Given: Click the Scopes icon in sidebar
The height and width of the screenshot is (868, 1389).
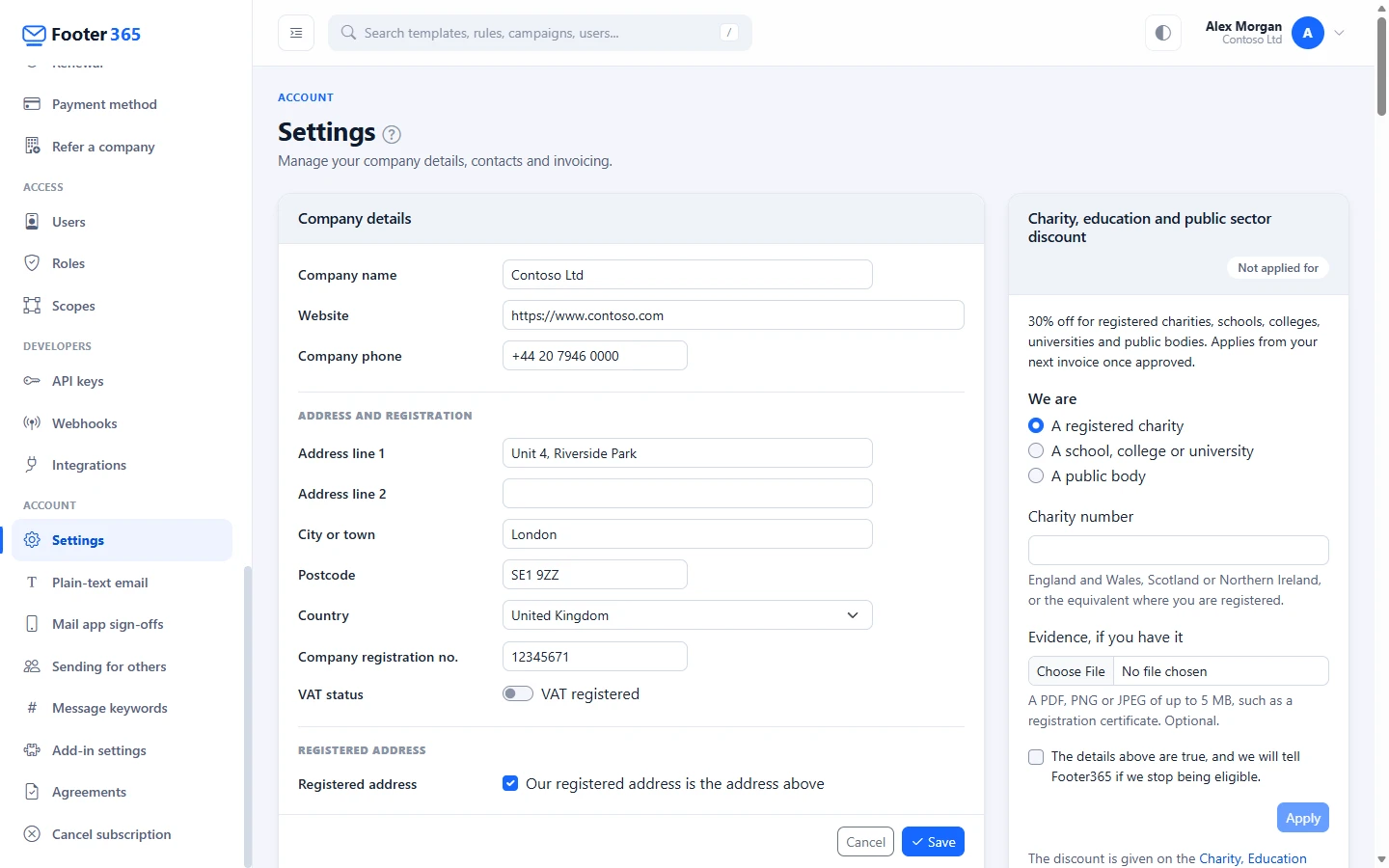Looking at the screenshot, I should 32,306.
